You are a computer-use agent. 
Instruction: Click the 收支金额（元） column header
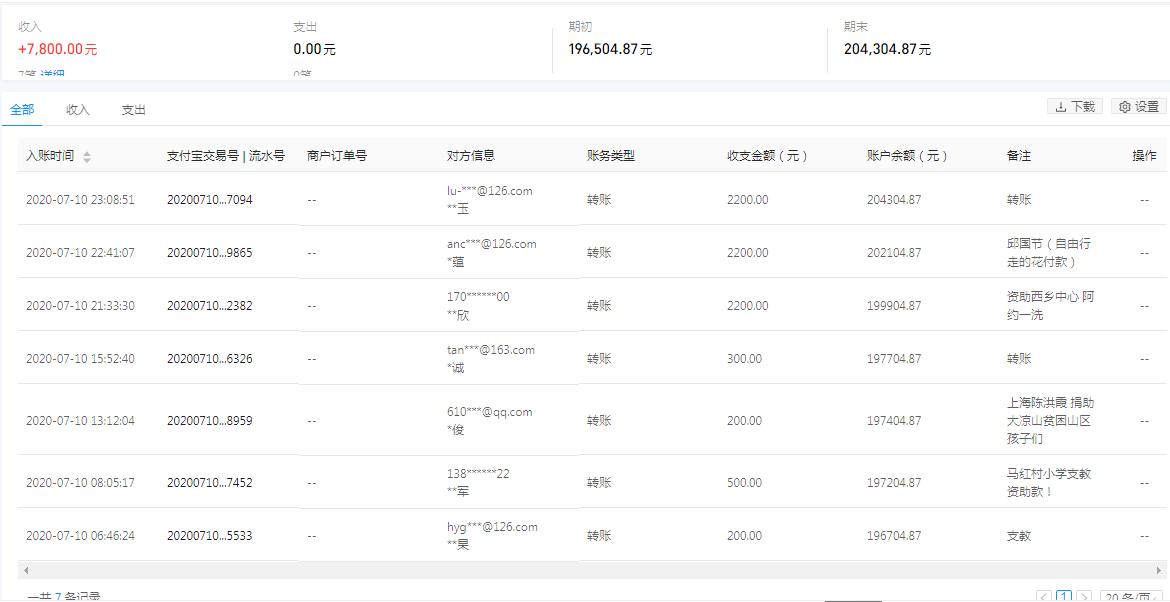[767, 156]
